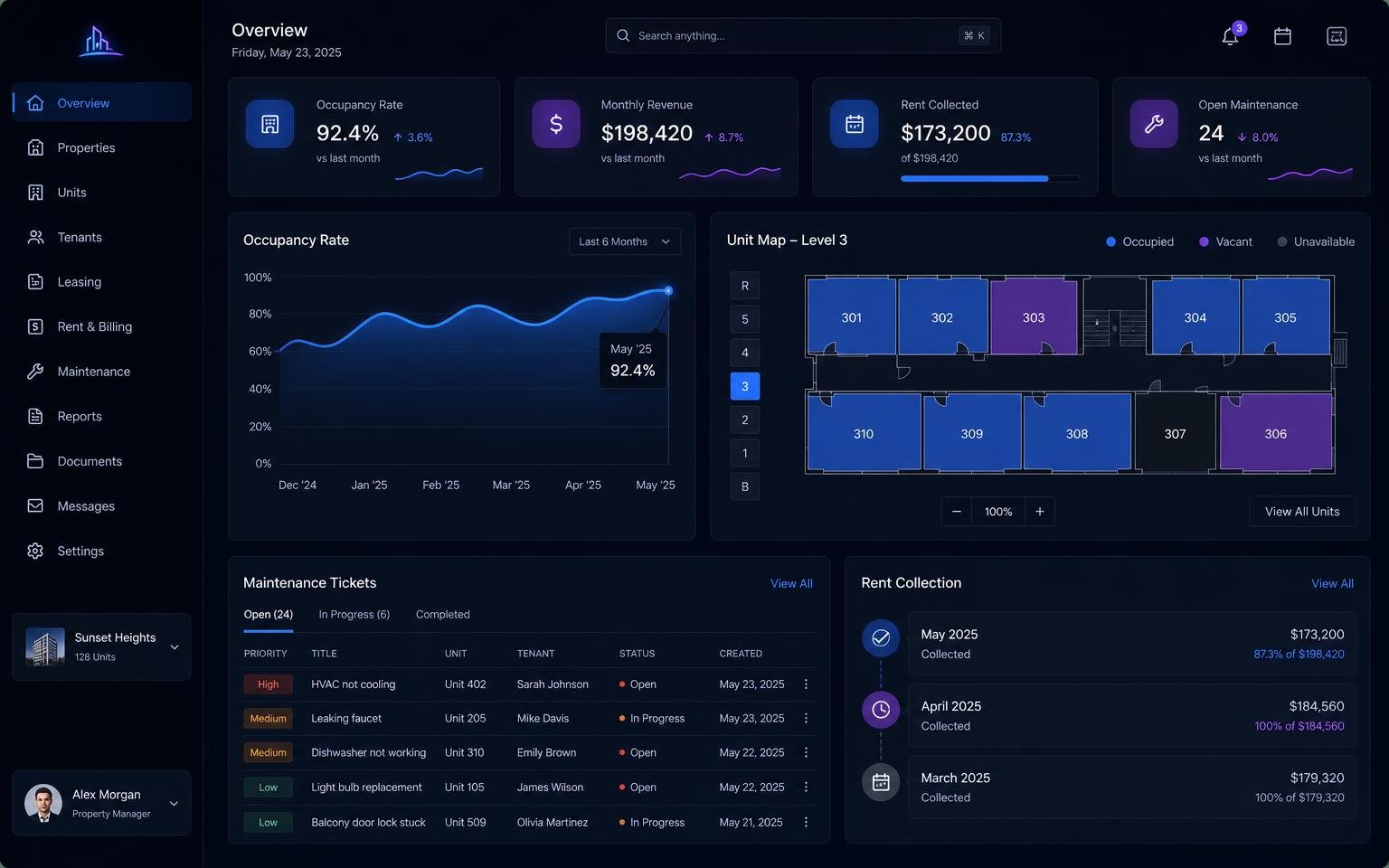Click the Occupied legend dot
1389x868 pixels.
(x=1110, y=241)
